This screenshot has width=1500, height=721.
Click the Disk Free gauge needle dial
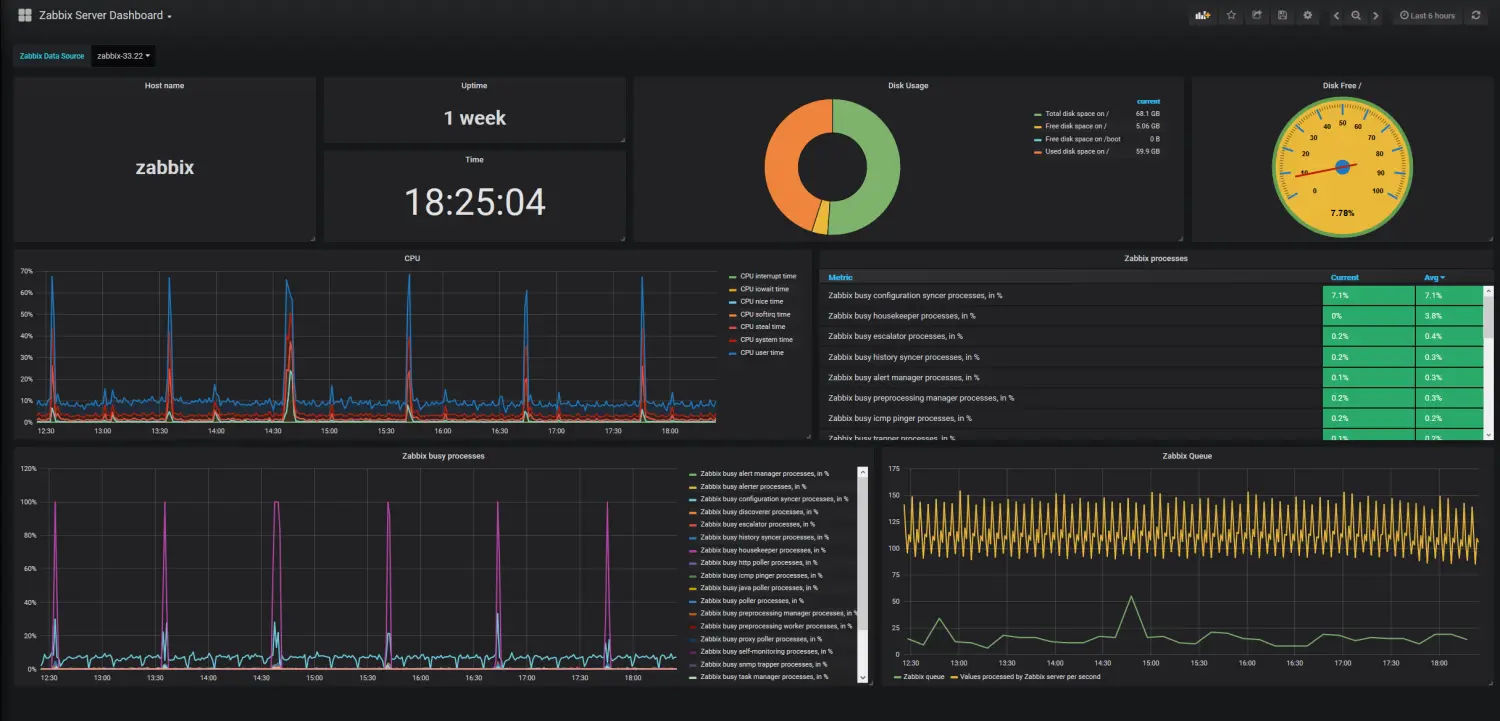[x=1342, y=167]
